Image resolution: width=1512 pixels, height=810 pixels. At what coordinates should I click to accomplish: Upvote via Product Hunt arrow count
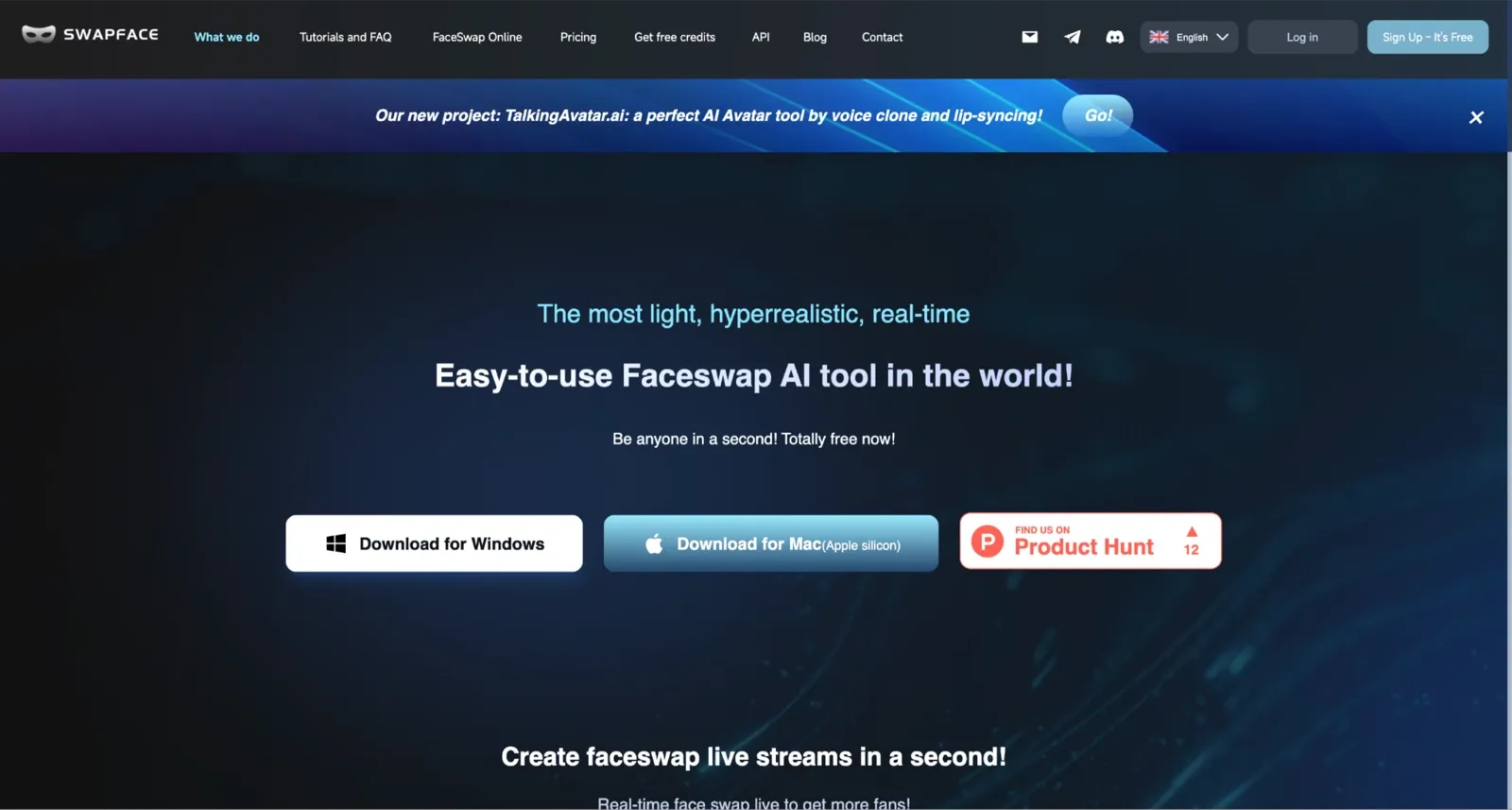point(1192,542)
